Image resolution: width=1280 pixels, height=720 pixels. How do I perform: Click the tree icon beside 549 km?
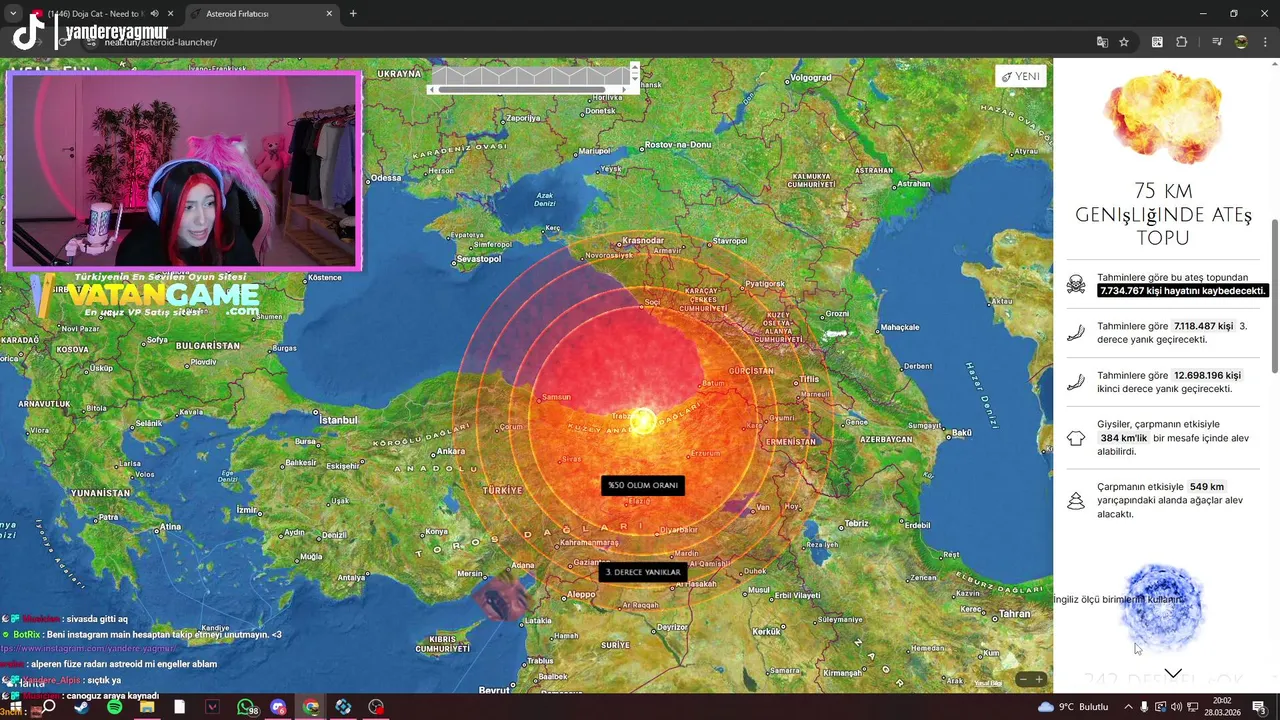point(1076,500)
